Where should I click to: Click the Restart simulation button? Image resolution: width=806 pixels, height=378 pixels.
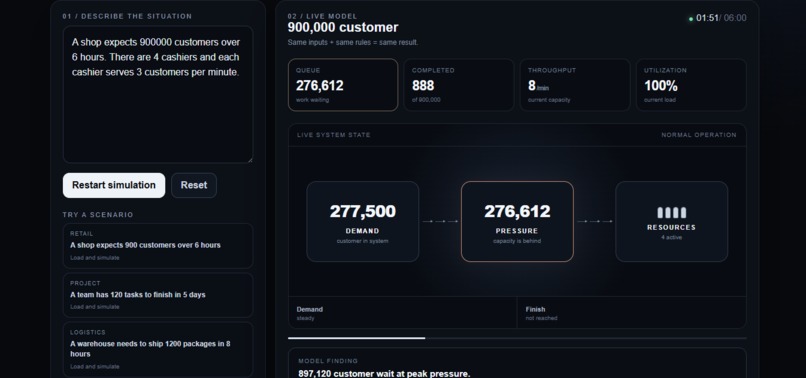114,185
